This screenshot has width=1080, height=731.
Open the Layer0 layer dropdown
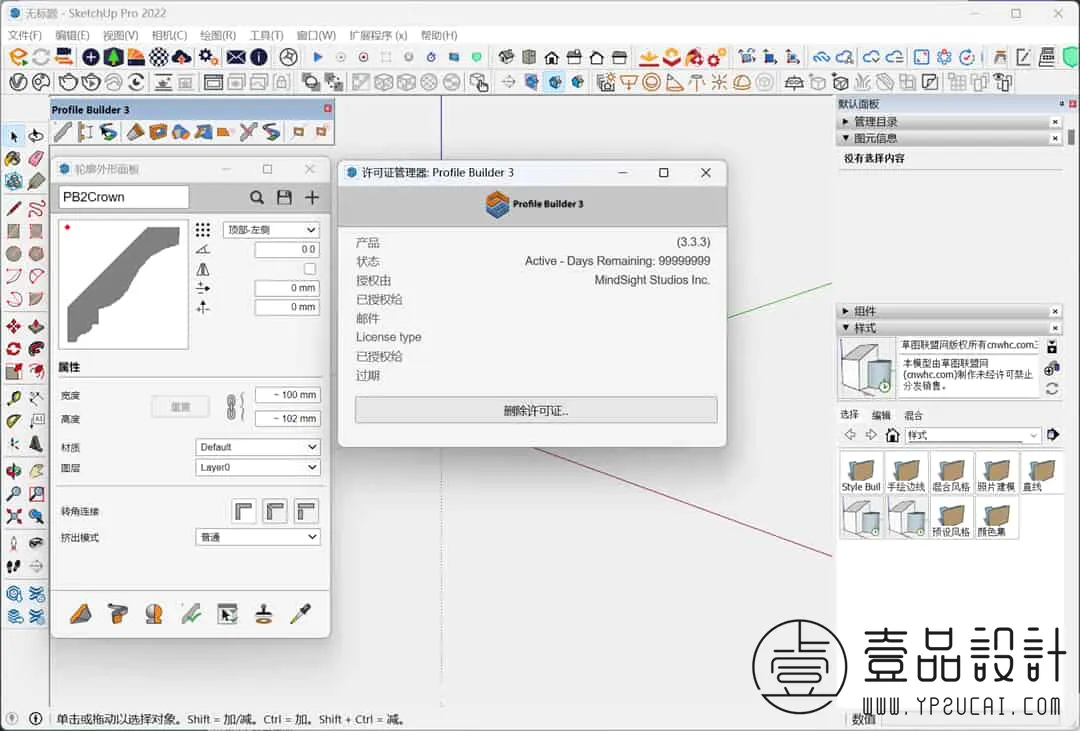(x=258, y=467)
